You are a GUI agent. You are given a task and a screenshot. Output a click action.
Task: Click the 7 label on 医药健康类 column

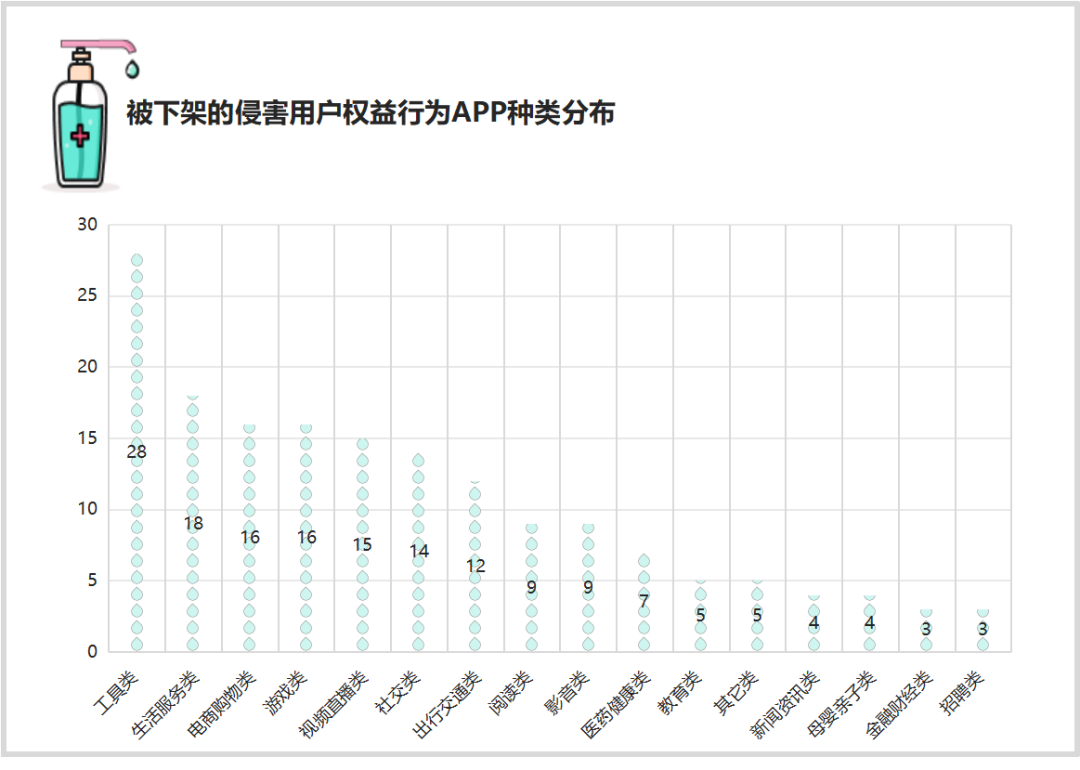point(644,601)
